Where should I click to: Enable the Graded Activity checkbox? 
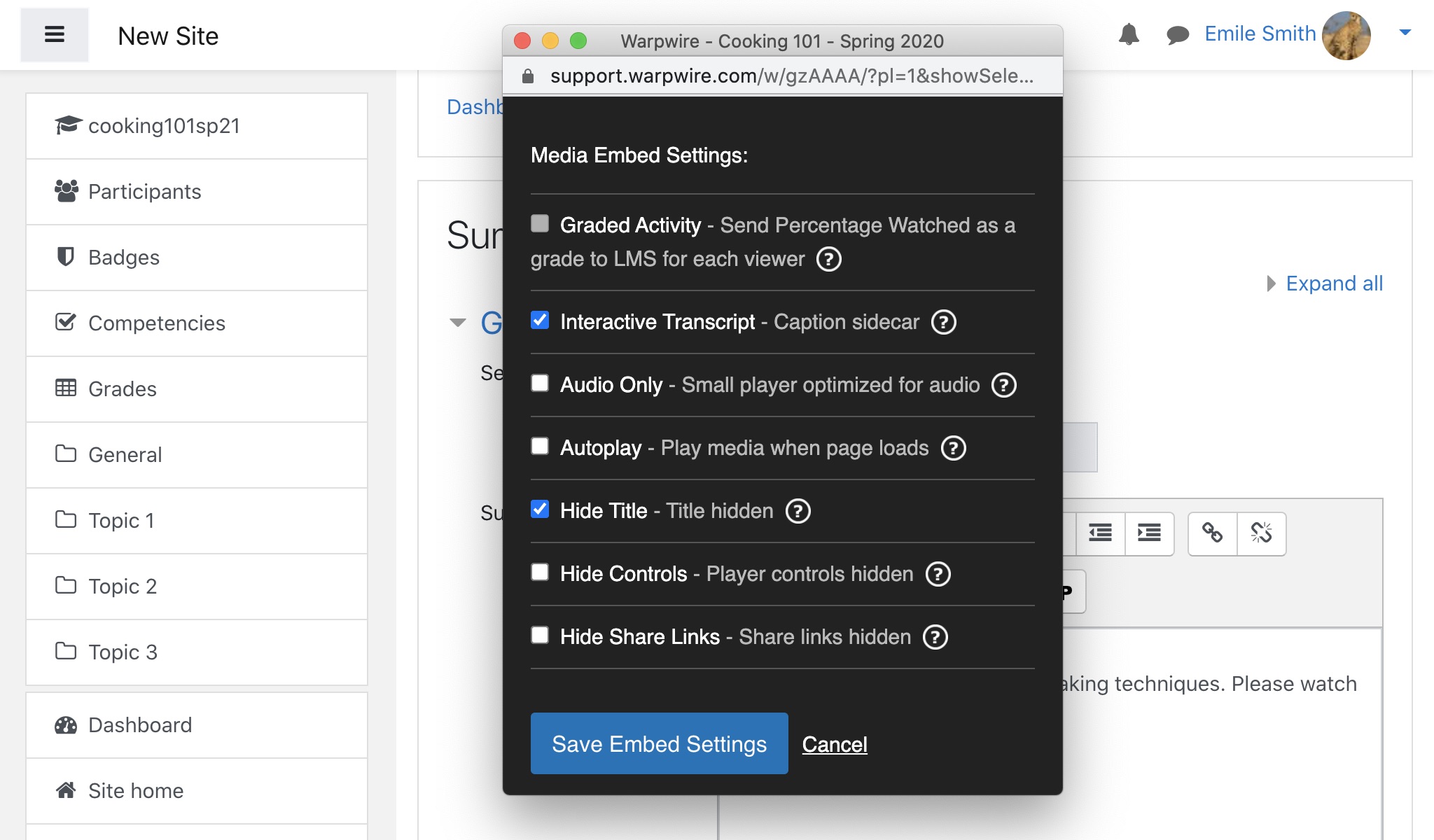(538, 224)
